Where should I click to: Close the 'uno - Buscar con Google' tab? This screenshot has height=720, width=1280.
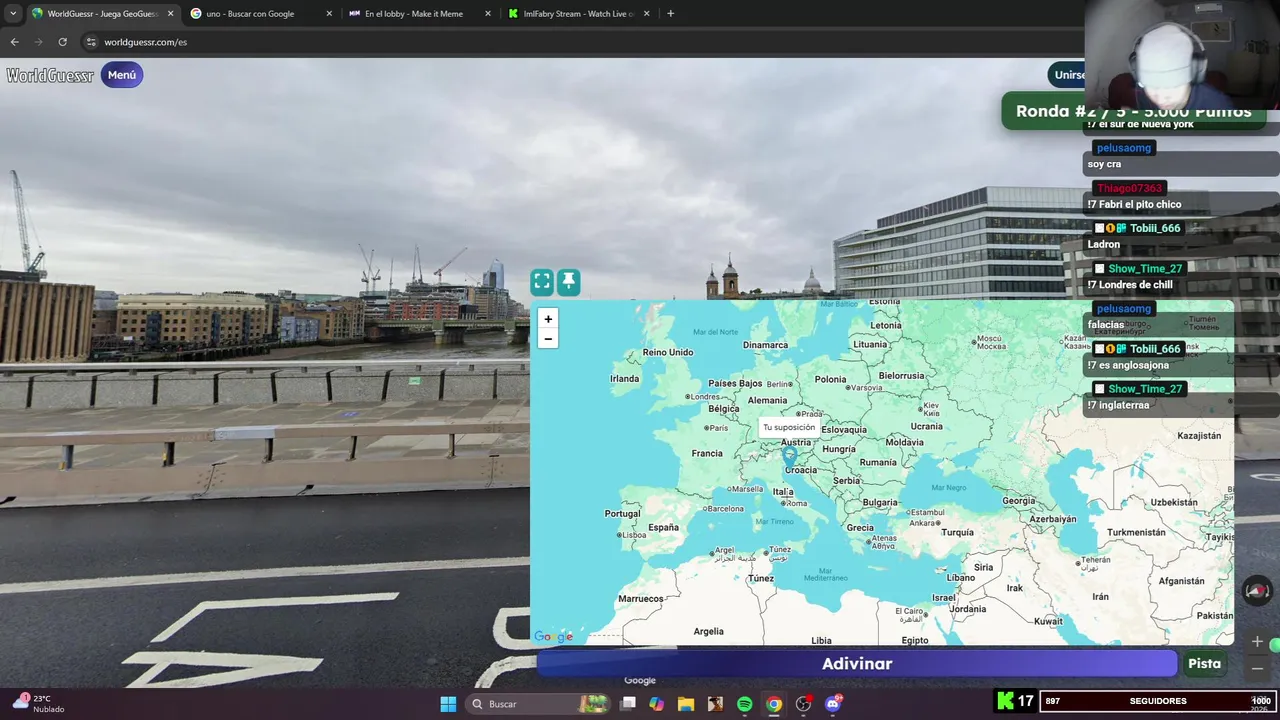pyautogui.click(x=329, y=14)
